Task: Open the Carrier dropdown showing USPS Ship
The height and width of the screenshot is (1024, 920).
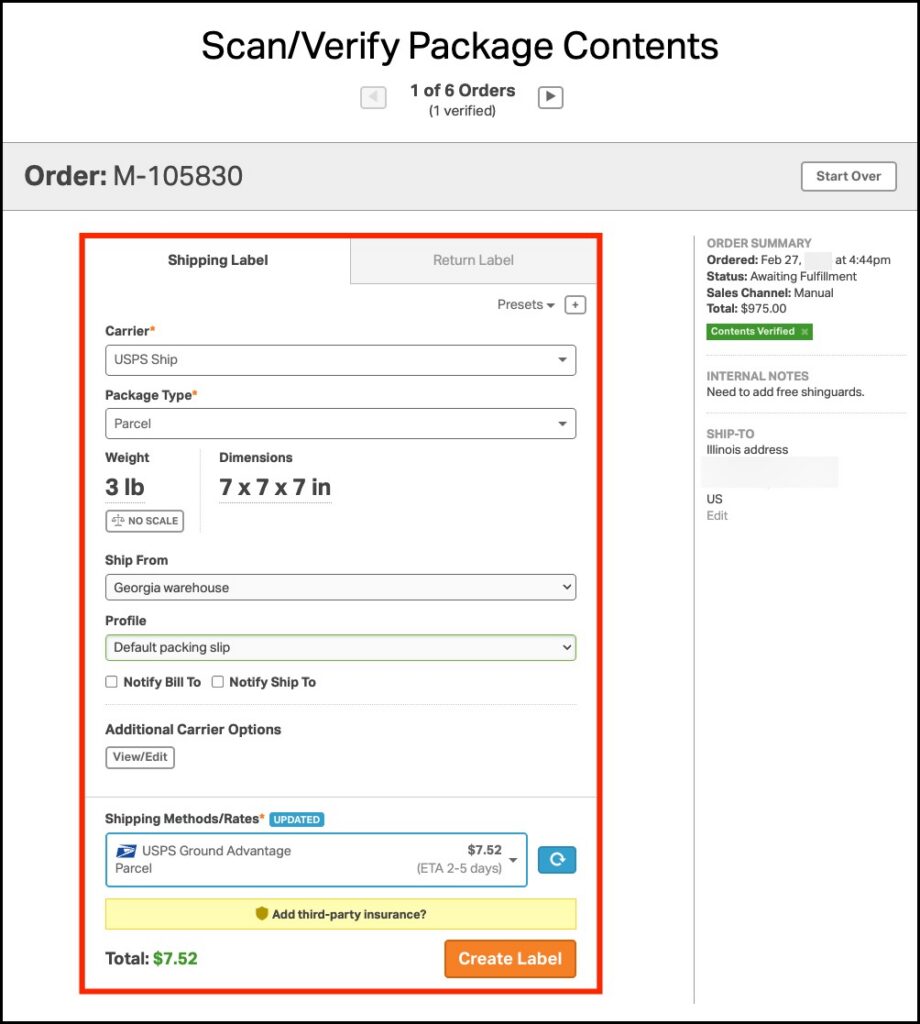Action: [340, 360]
